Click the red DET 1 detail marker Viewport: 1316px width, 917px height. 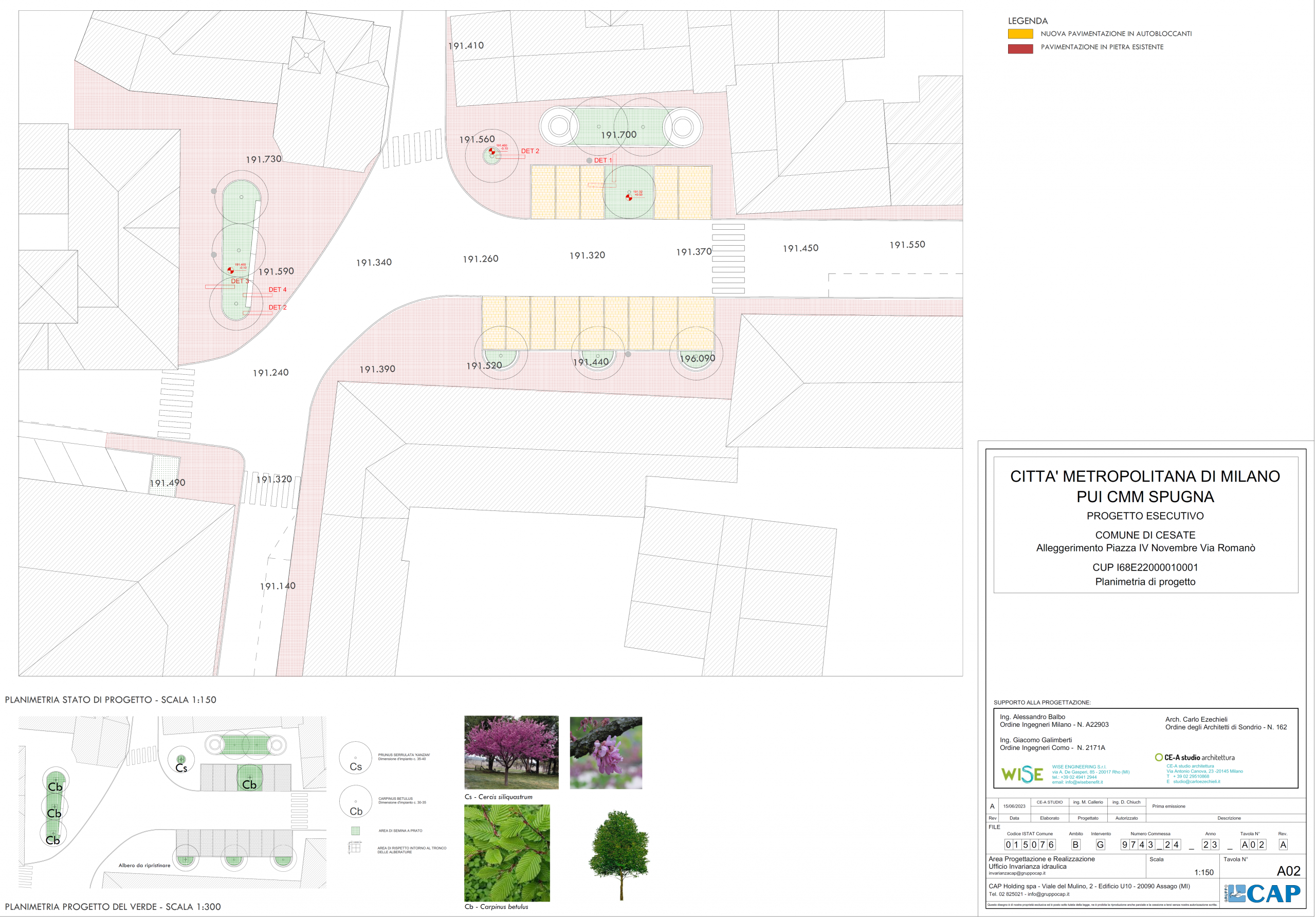[602, 160]
